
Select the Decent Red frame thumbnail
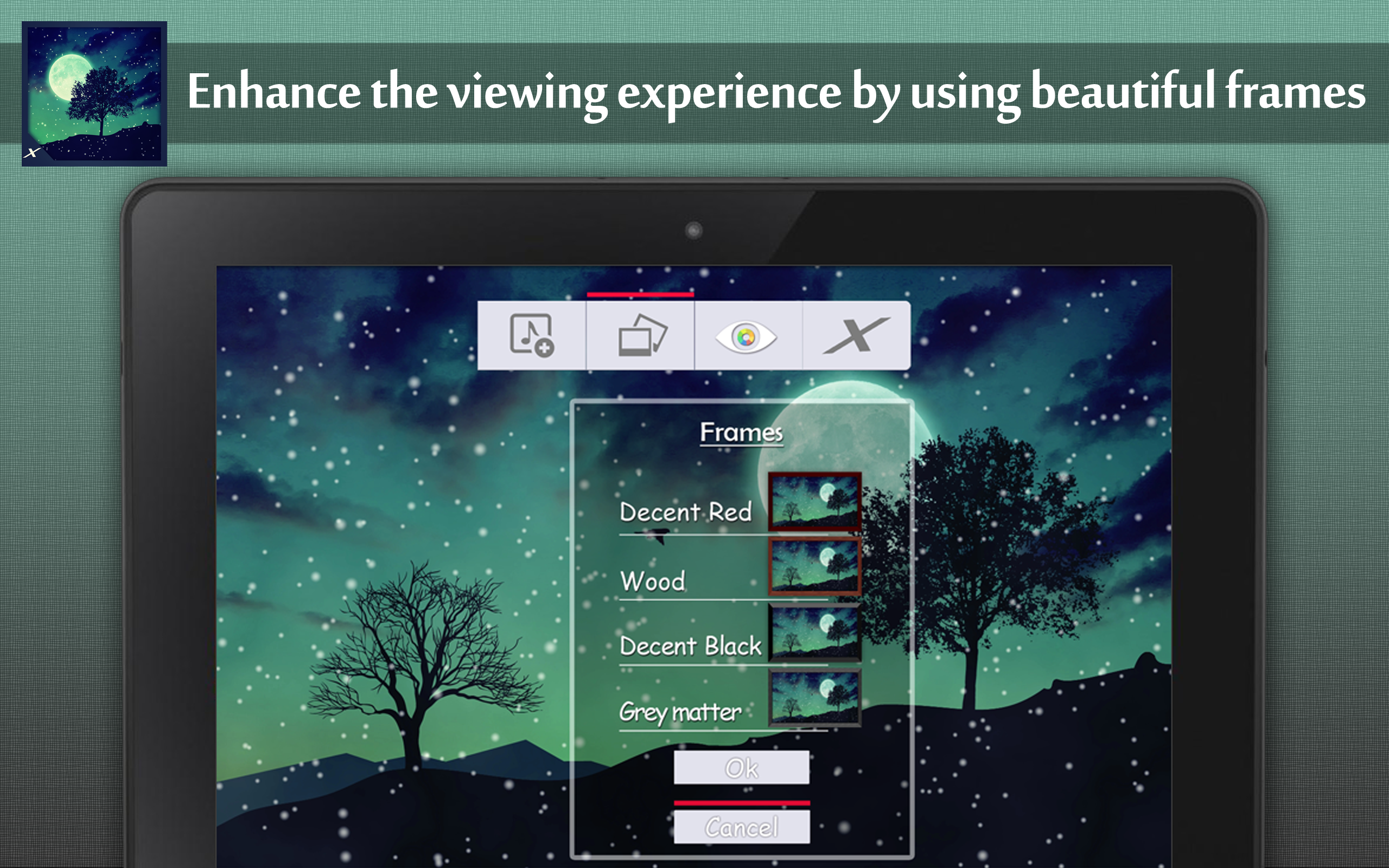(814, 501)
